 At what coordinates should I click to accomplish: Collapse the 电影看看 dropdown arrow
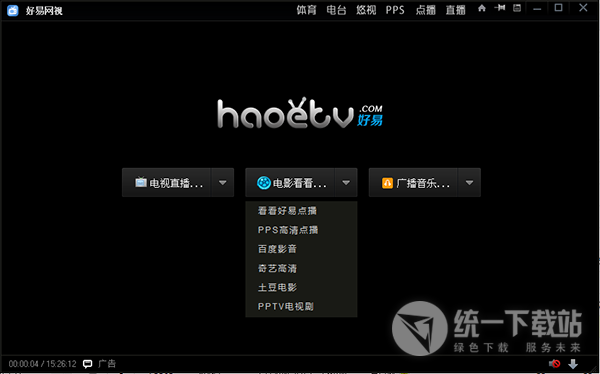[x=346, y=183]
